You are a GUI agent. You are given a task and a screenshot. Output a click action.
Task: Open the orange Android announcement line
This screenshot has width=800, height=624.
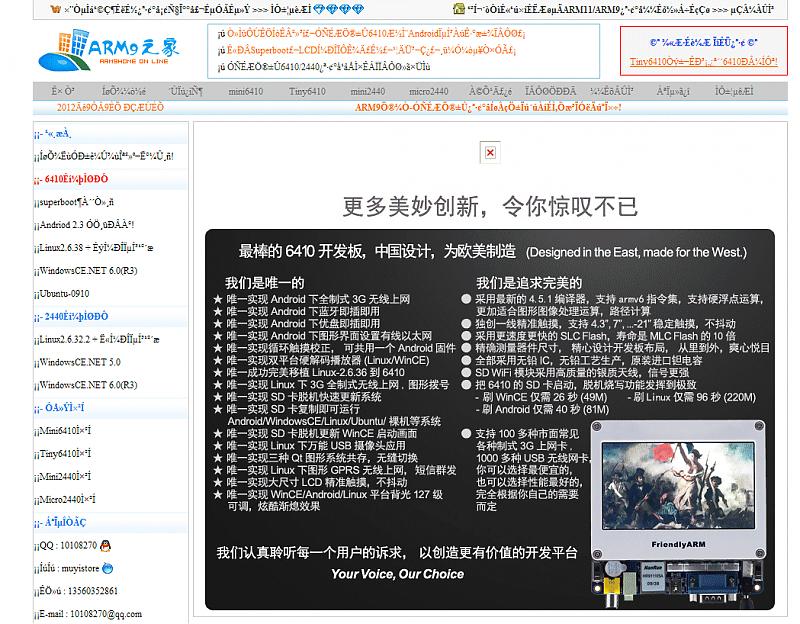376,34
